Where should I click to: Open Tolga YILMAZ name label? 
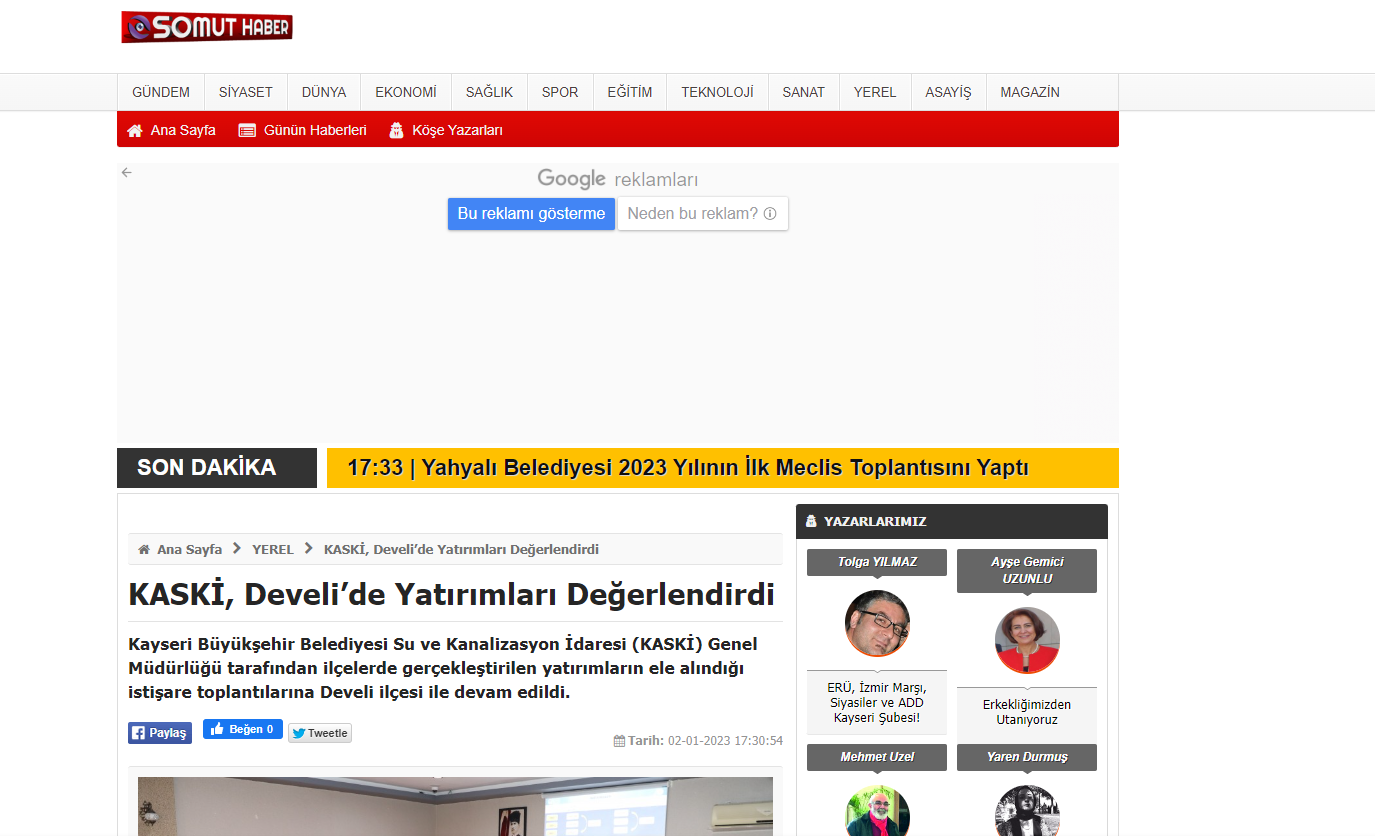877,562
